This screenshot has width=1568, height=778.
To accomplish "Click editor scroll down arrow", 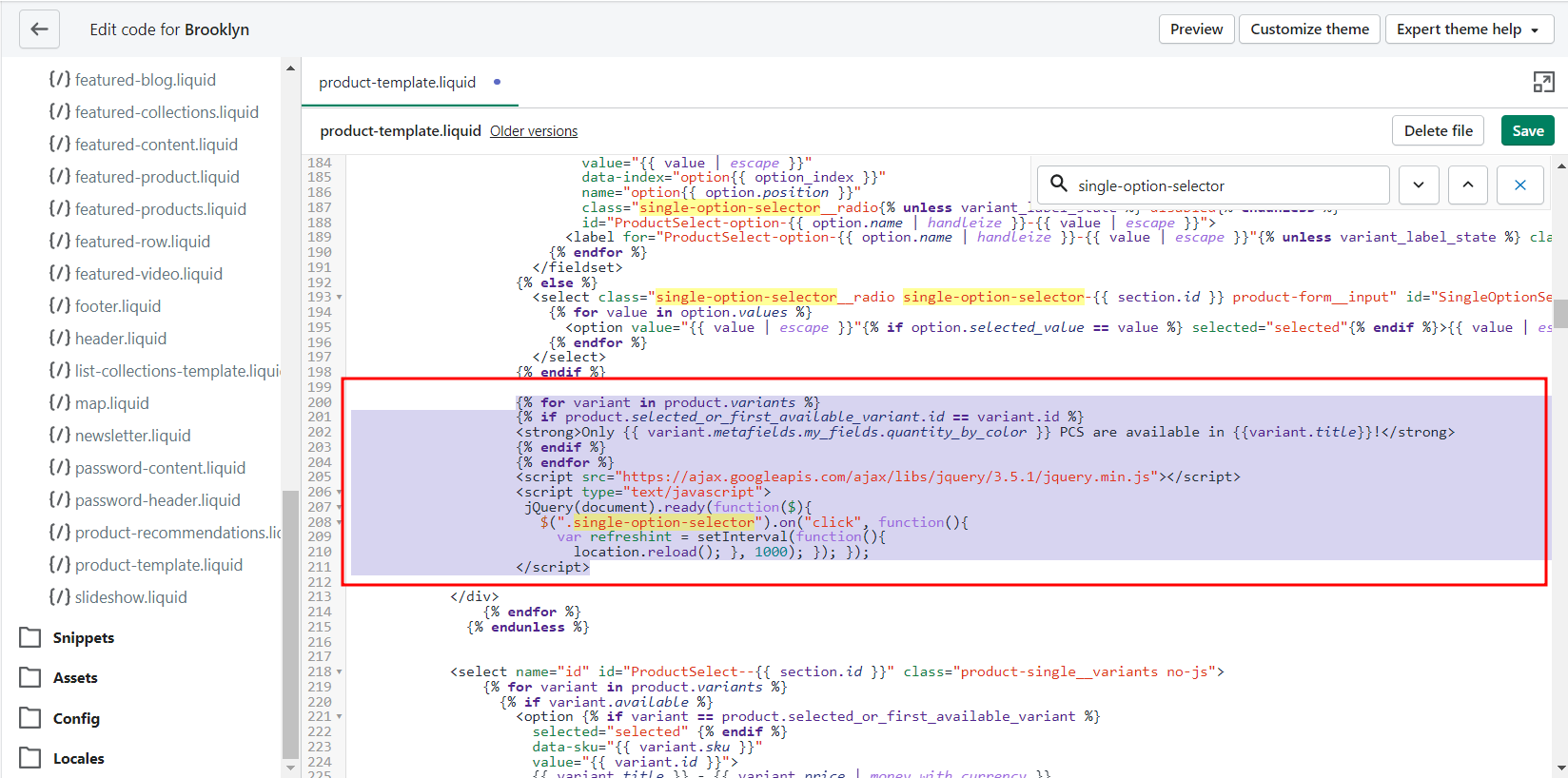I will 1560,768.
